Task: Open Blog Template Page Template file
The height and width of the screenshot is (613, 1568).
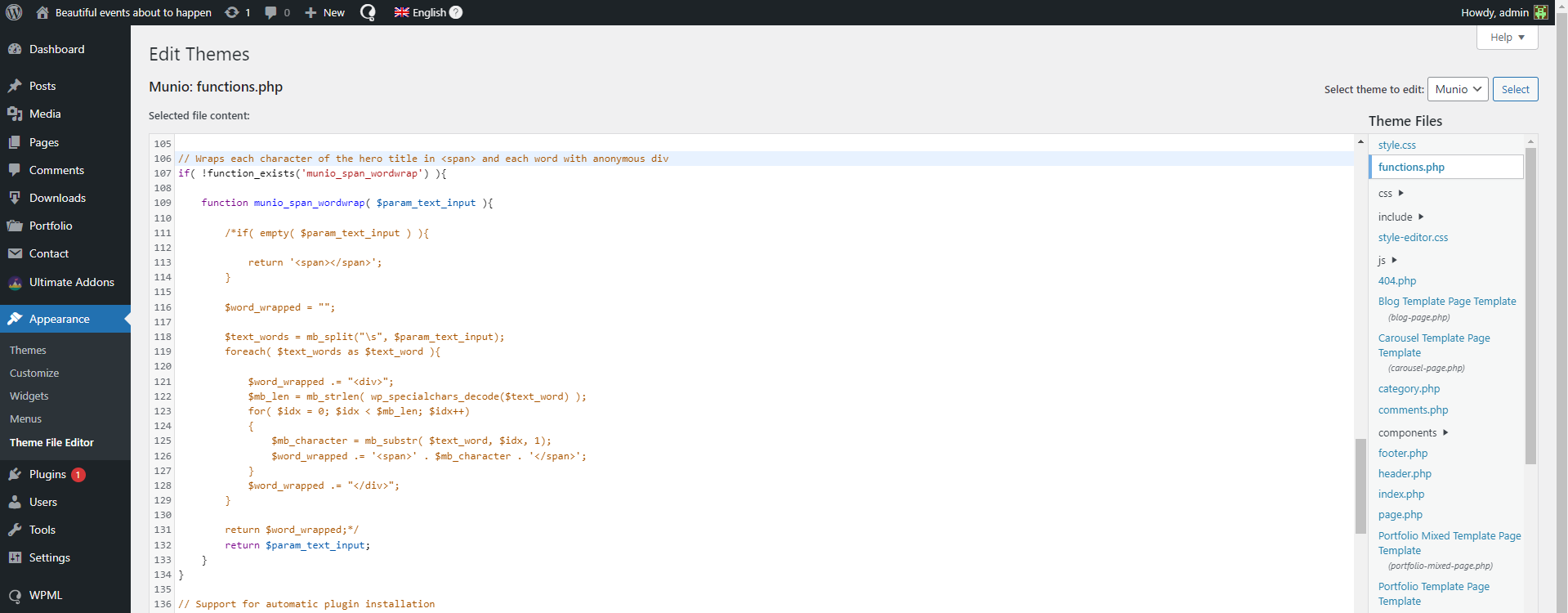Action: pyautogui.click(x=1447, y=308)
